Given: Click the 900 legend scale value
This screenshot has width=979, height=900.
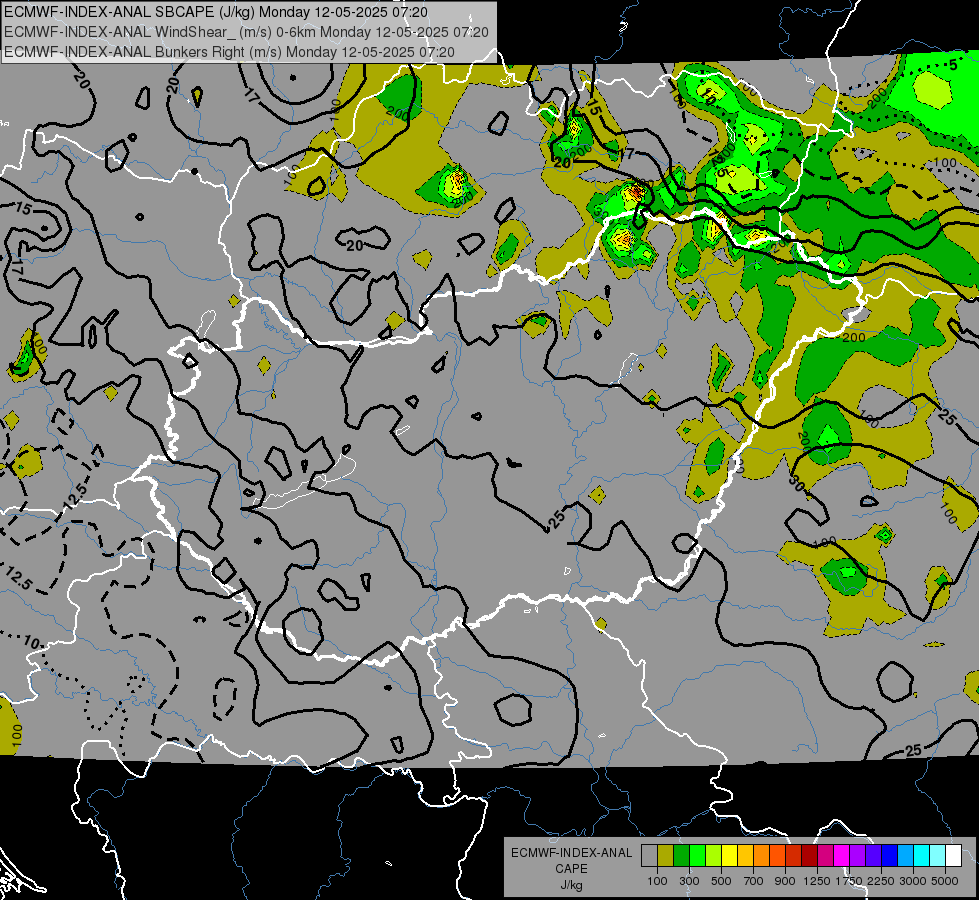Looking at the screenshot, I should point(785,881).
